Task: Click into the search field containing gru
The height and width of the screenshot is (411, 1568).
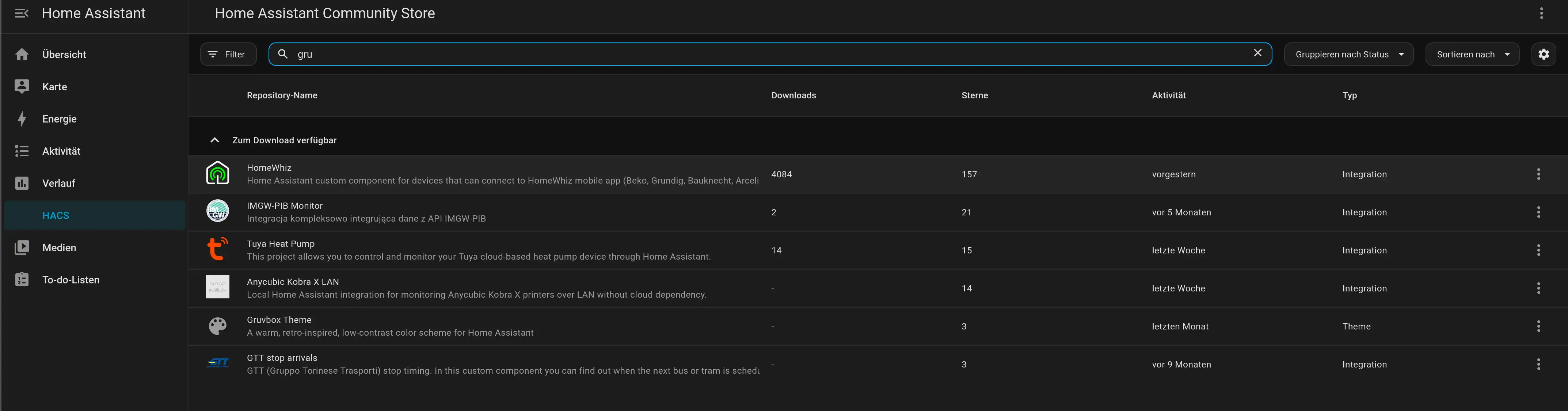Action: (x=770, y=54)
